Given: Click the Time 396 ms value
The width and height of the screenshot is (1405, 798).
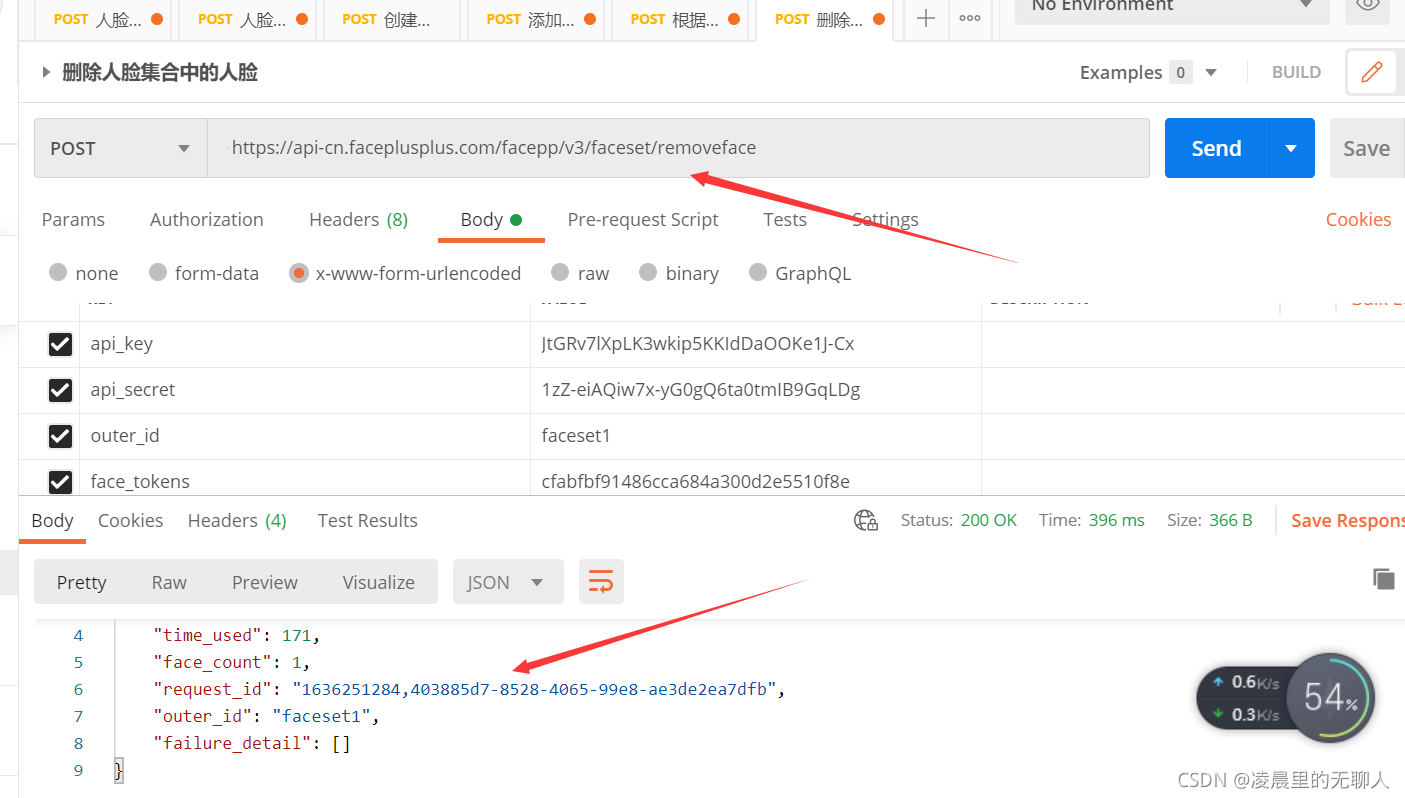Looking at the screenshot, I should pos(1117,520).
